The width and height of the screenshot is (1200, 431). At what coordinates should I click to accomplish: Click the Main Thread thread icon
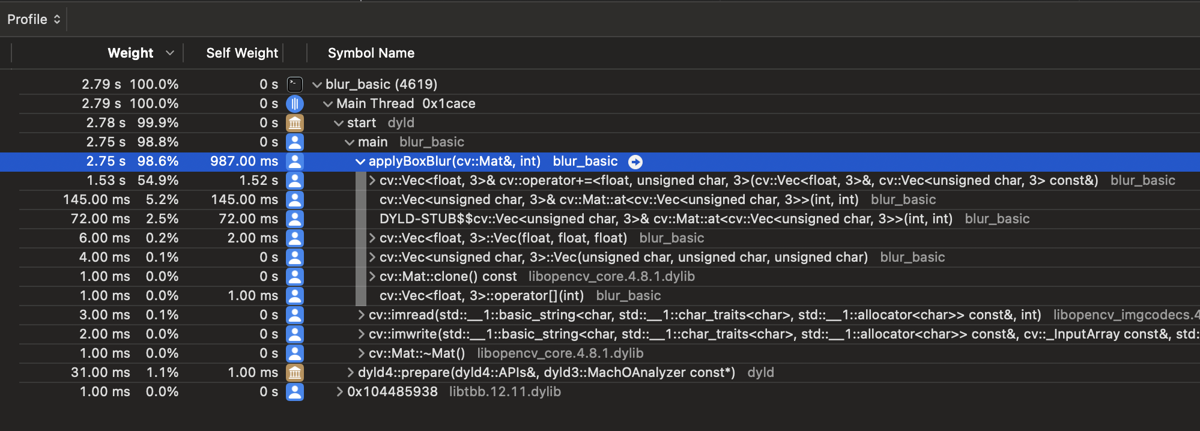click(295, 104)
